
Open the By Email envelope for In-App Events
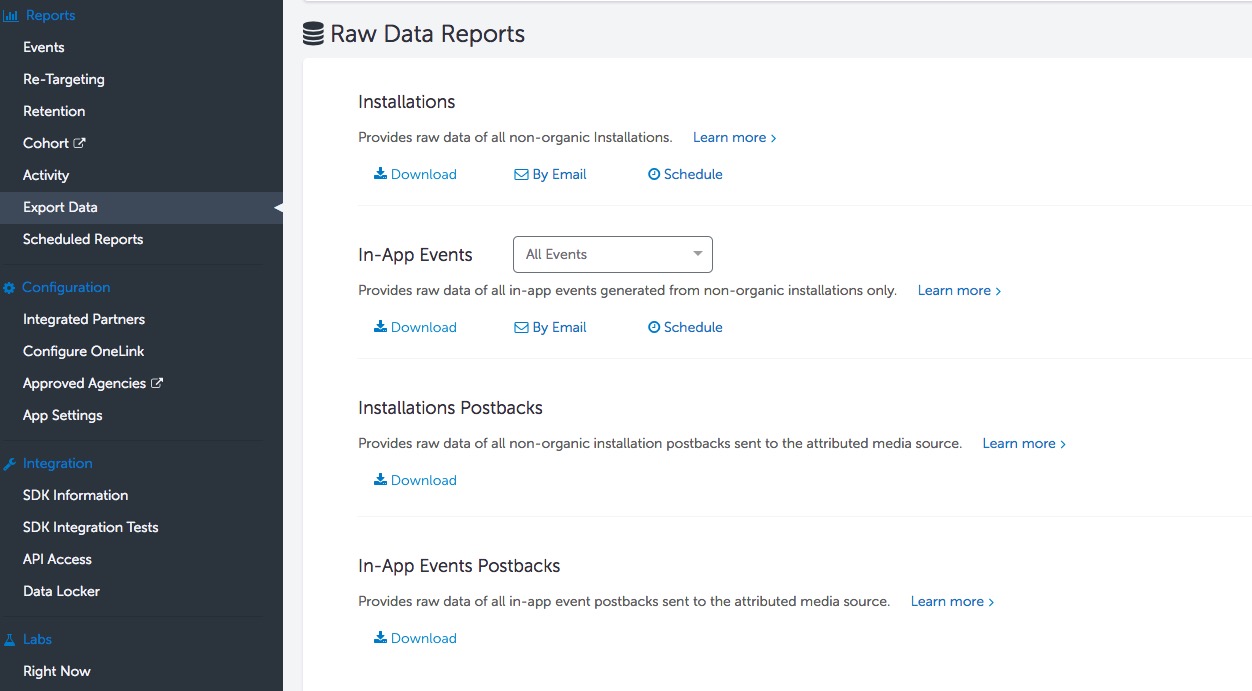(521, 327)
